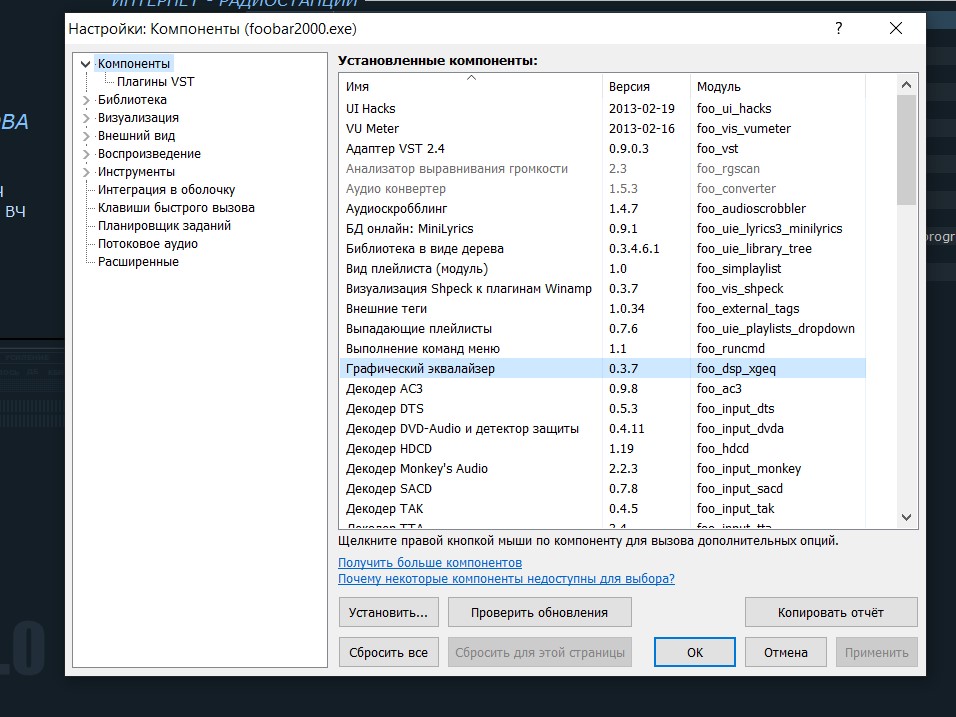Screen dimensions: 956x717
Task: Collapse the Компоненты tree node
Action: tap(85, 64)
